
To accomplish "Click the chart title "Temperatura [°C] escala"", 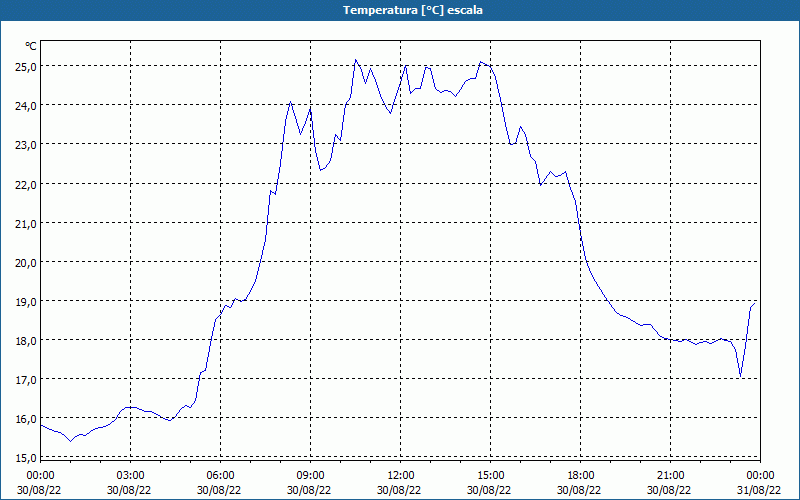I will pyautogui.click(x=413, y=10).
